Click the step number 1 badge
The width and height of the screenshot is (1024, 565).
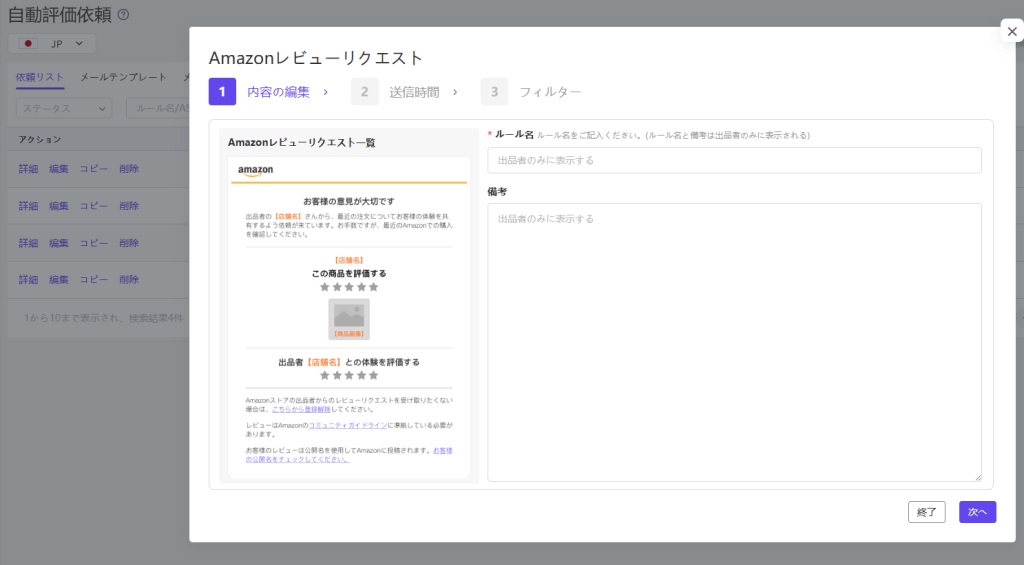click(222, 92)
